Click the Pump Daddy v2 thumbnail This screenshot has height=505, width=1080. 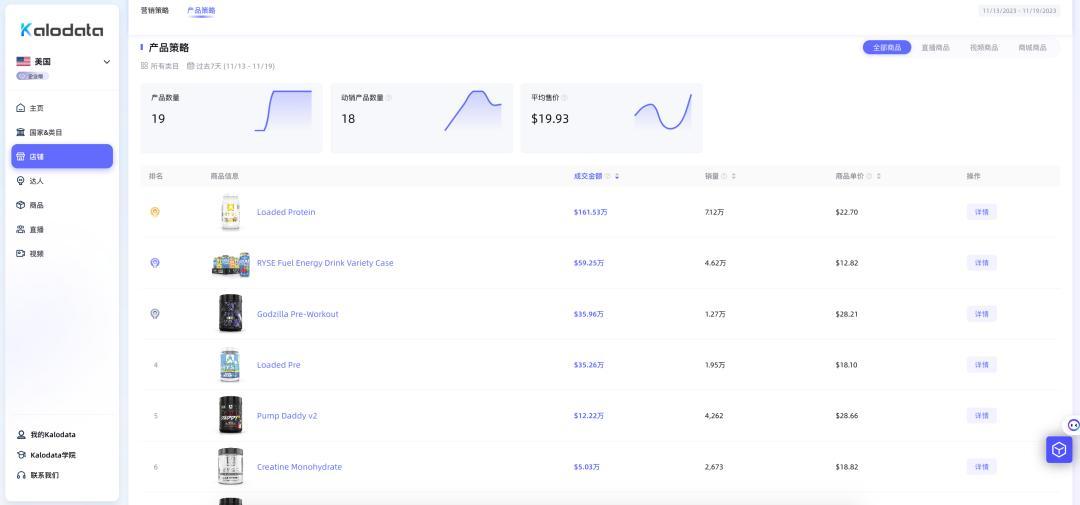pyautogui.click(x=231, y=415)
